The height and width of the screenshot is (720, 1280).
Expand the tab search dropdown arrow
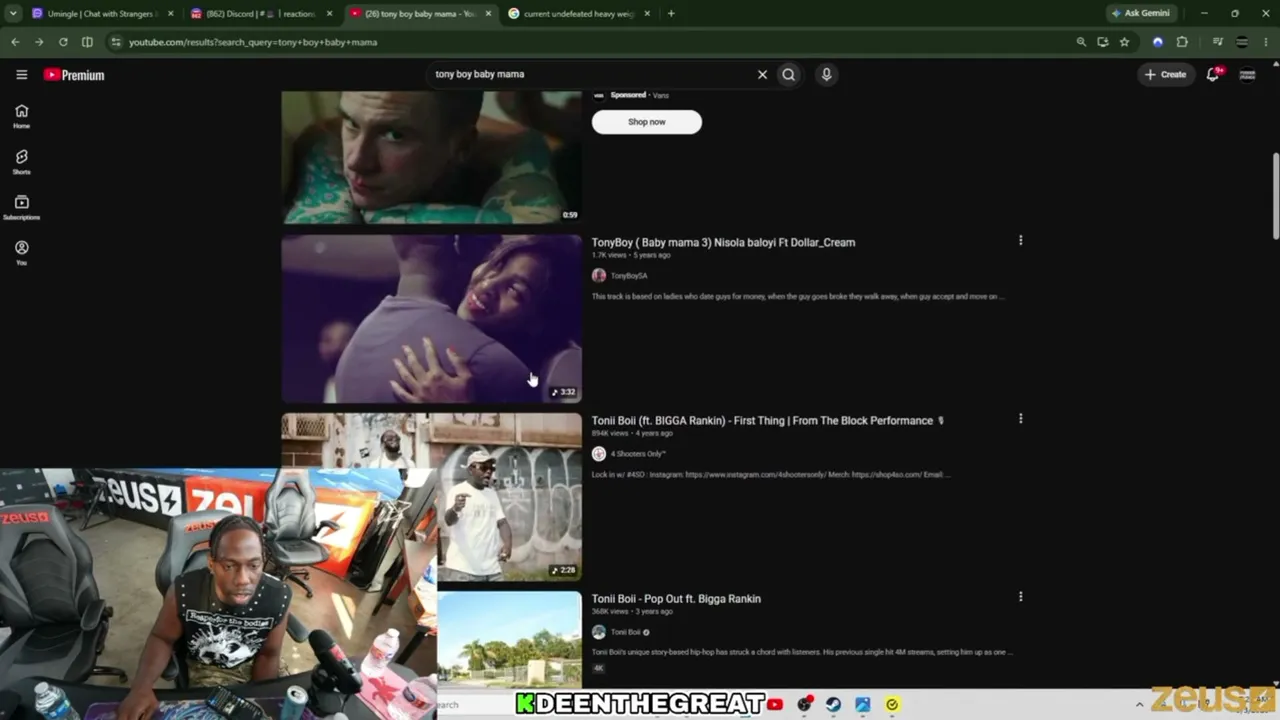(13, 14)
